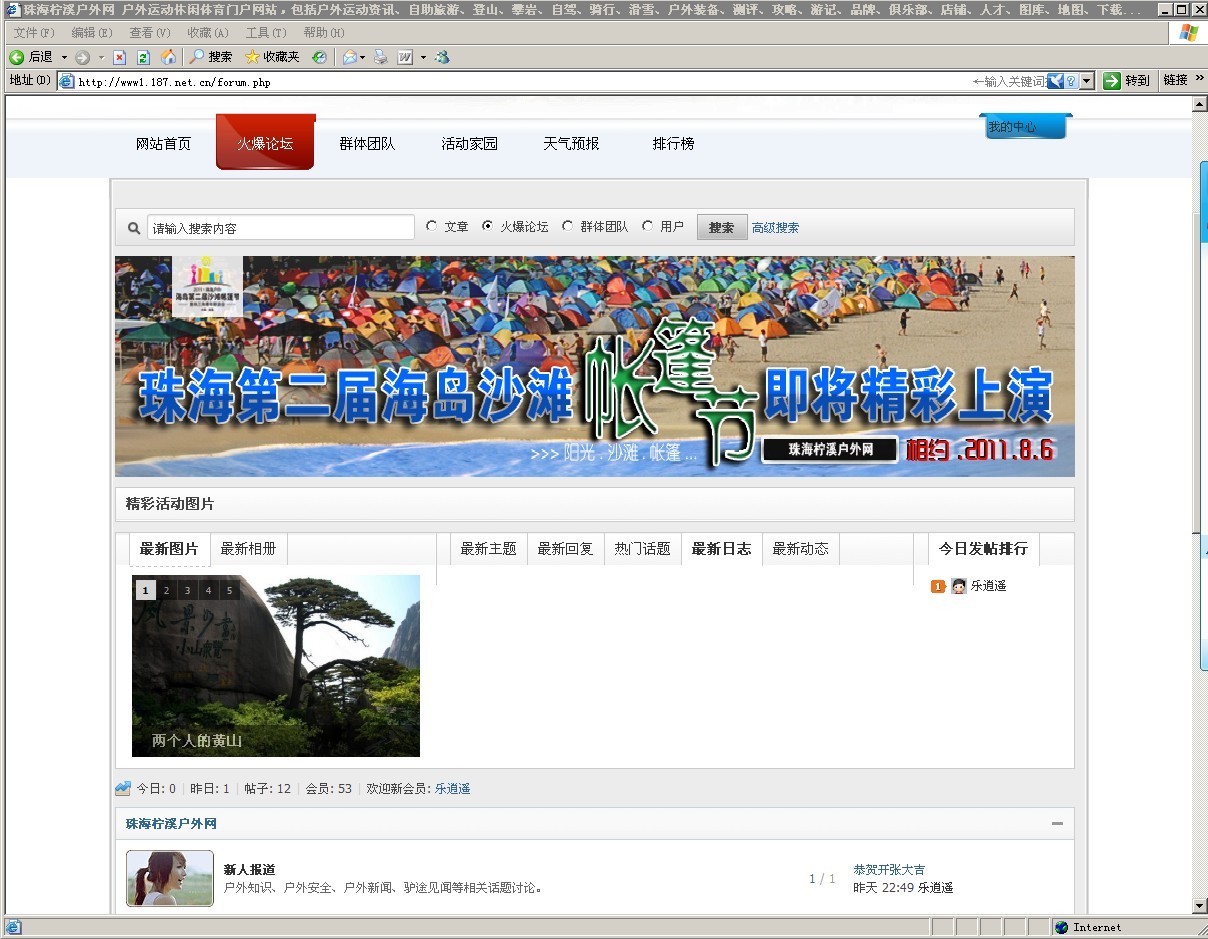Click the Print toolbar icon
The width and height of the screenshot is (1208, 939).
coord(380,58)
